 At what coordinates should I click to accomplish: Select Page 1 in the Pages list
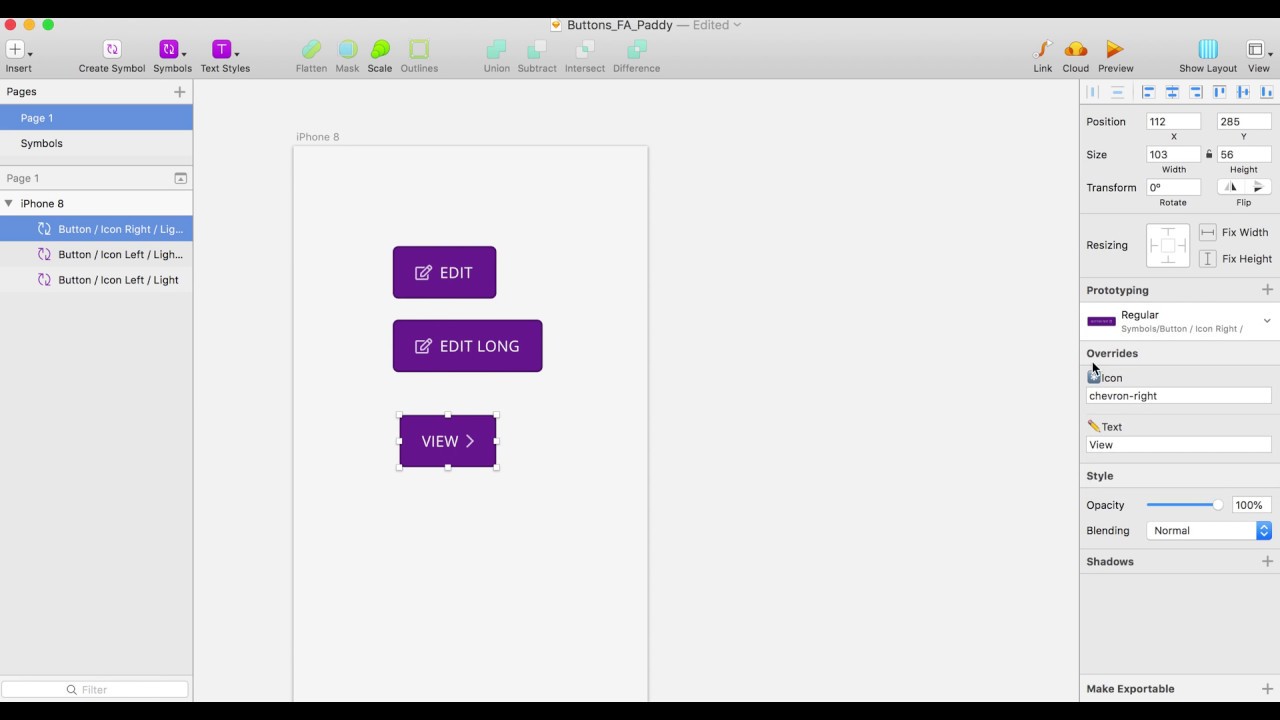[37, 117]
